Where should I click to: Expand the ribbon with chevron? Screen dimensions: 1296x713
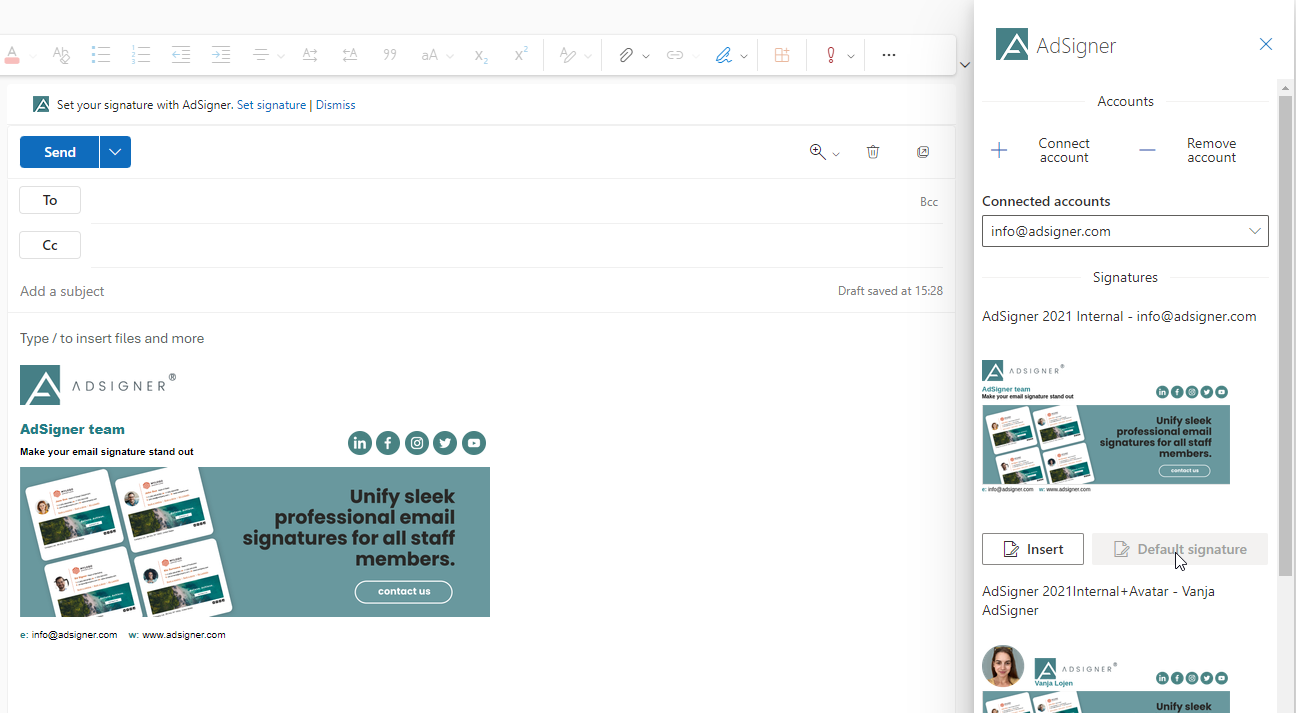(x=965, y=64)
